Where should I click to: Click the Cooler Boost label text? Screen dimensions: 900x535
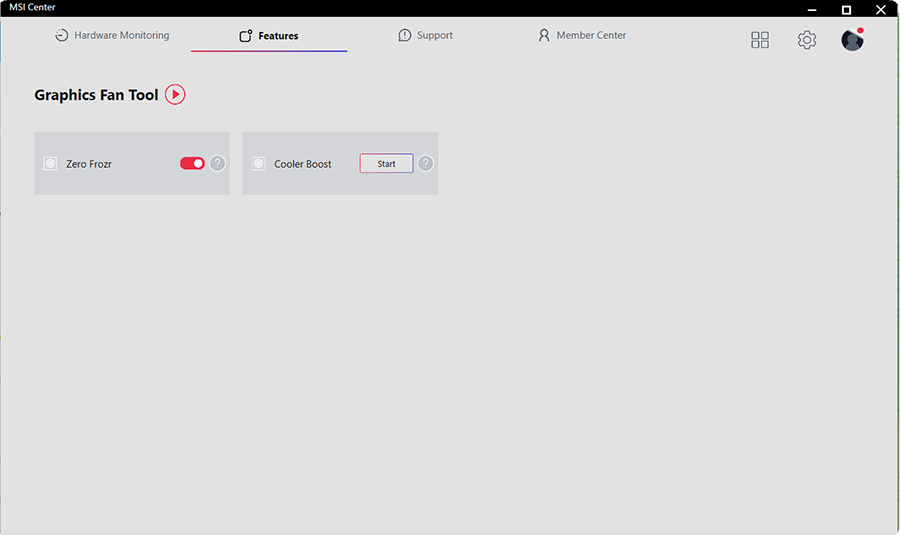(303, 164)
